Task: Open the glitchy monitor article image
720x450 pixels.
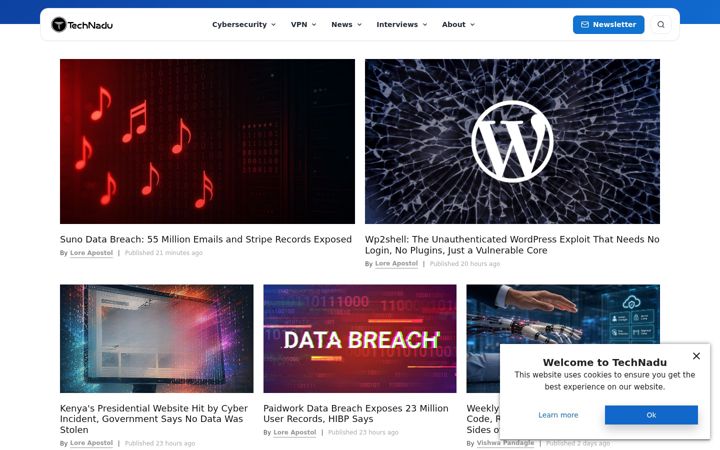Action: pos(157,338)
